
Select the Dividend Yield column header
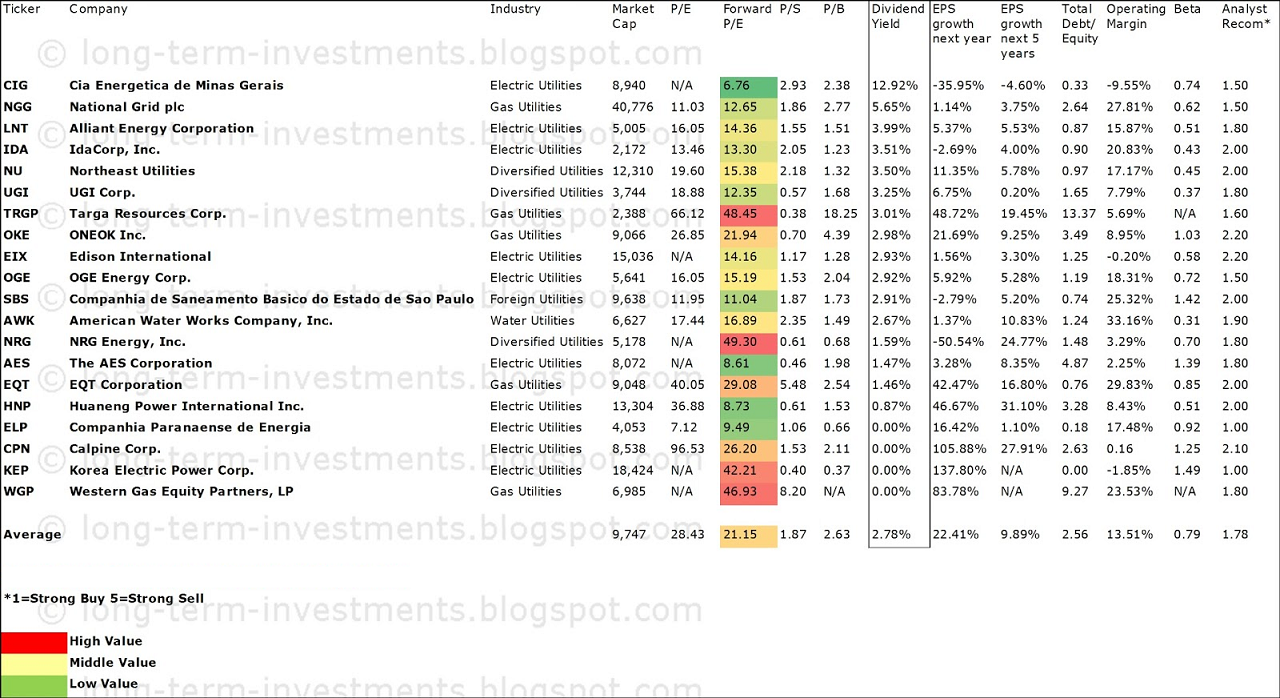tap(898, 16)
